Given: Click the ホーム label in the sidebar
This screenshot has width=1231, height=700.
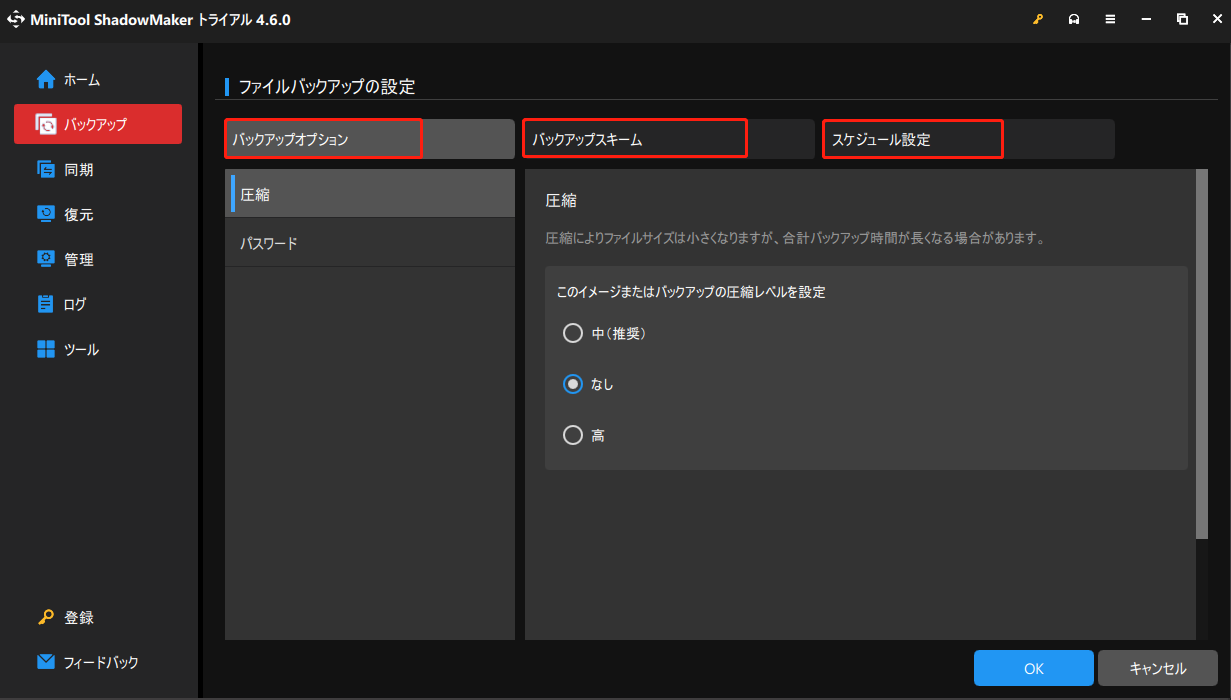Looking at the screenshot, I should click(x=82, y=80).
